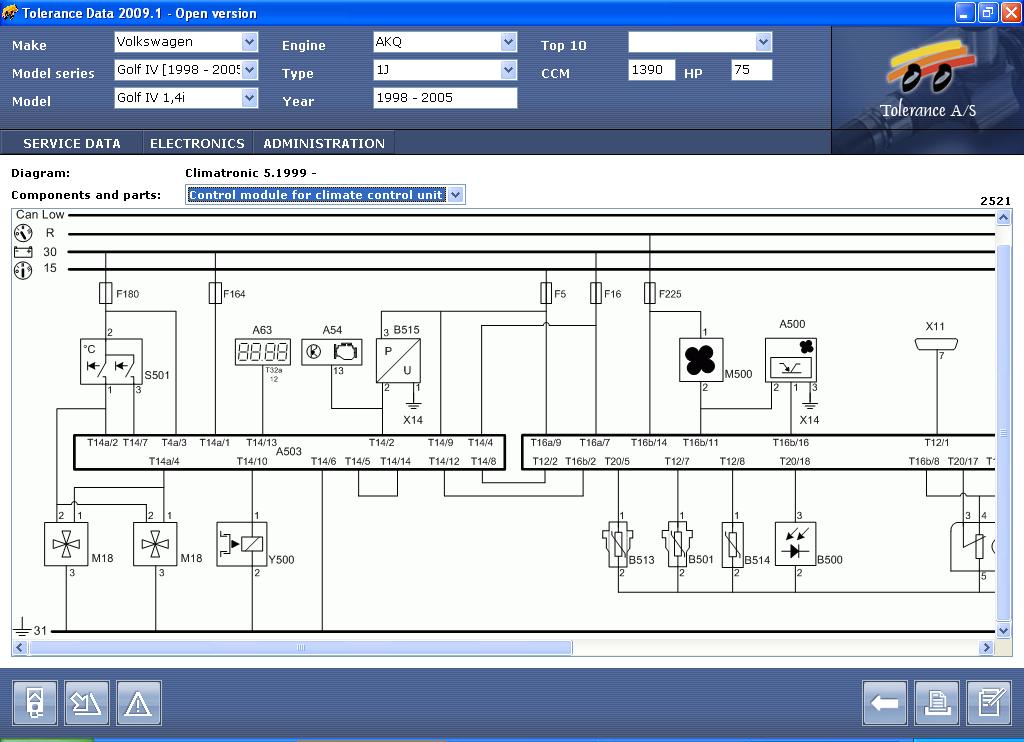Click the F5 fuse symbol
Image resolution: width=1024 pixels, height=742 pixels.
pyautogui.click(x=546, y=293)
